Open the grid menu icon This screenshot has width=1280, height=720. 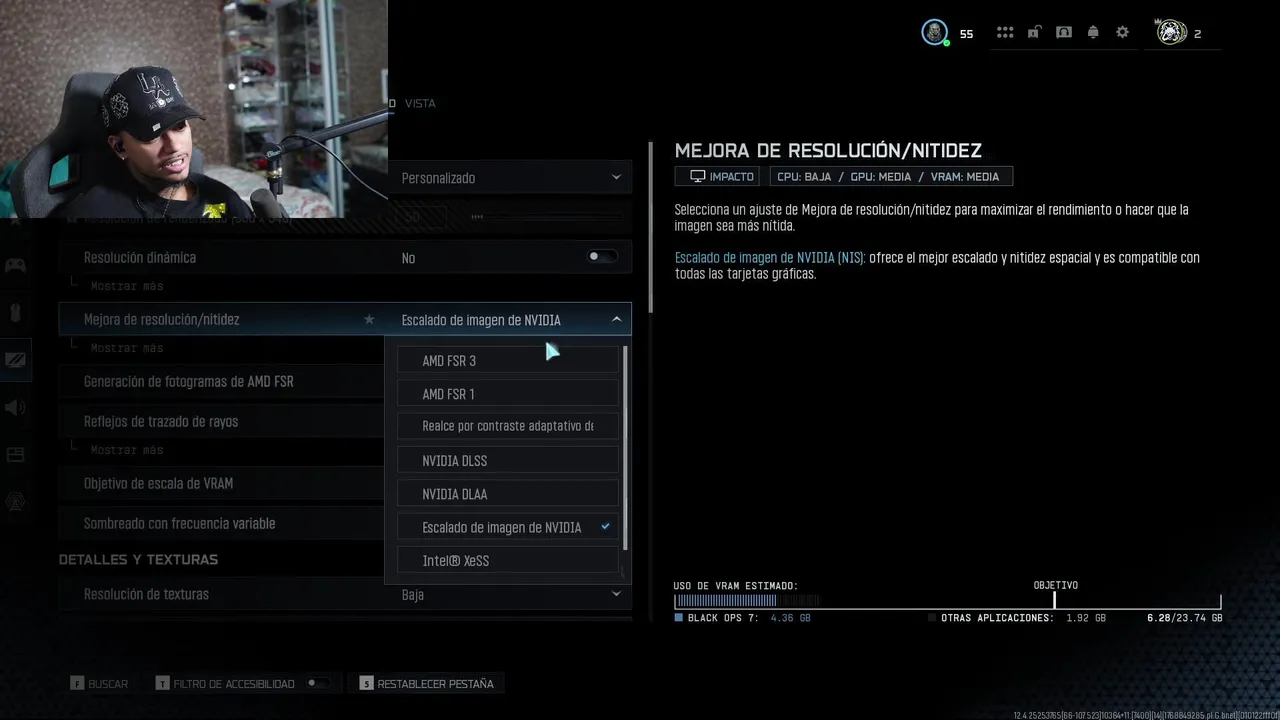(x=1005, y=33)
